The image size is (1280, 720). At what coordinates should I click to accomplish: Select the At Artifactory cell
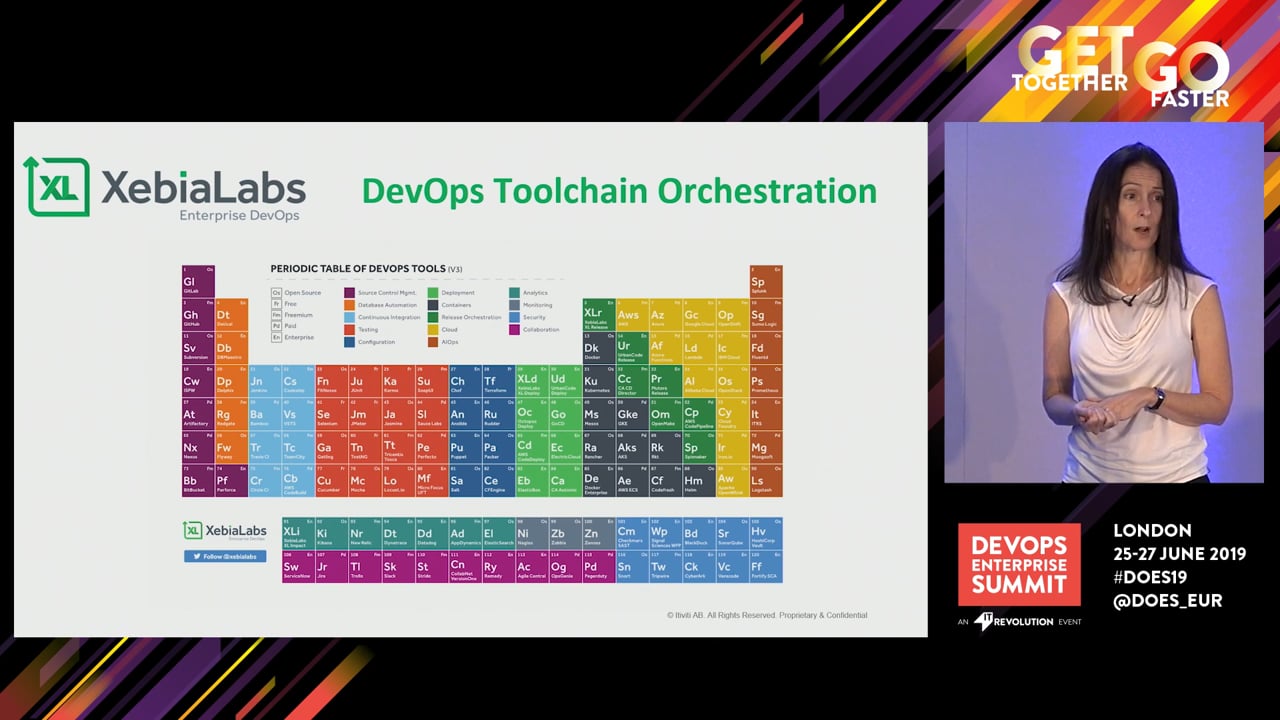[x=198, y=414]
